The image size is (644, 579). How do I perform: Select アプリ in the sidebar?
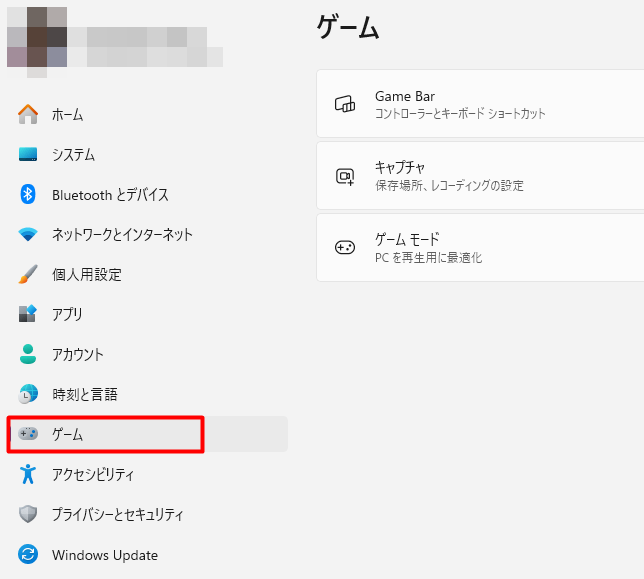(147, 314)
